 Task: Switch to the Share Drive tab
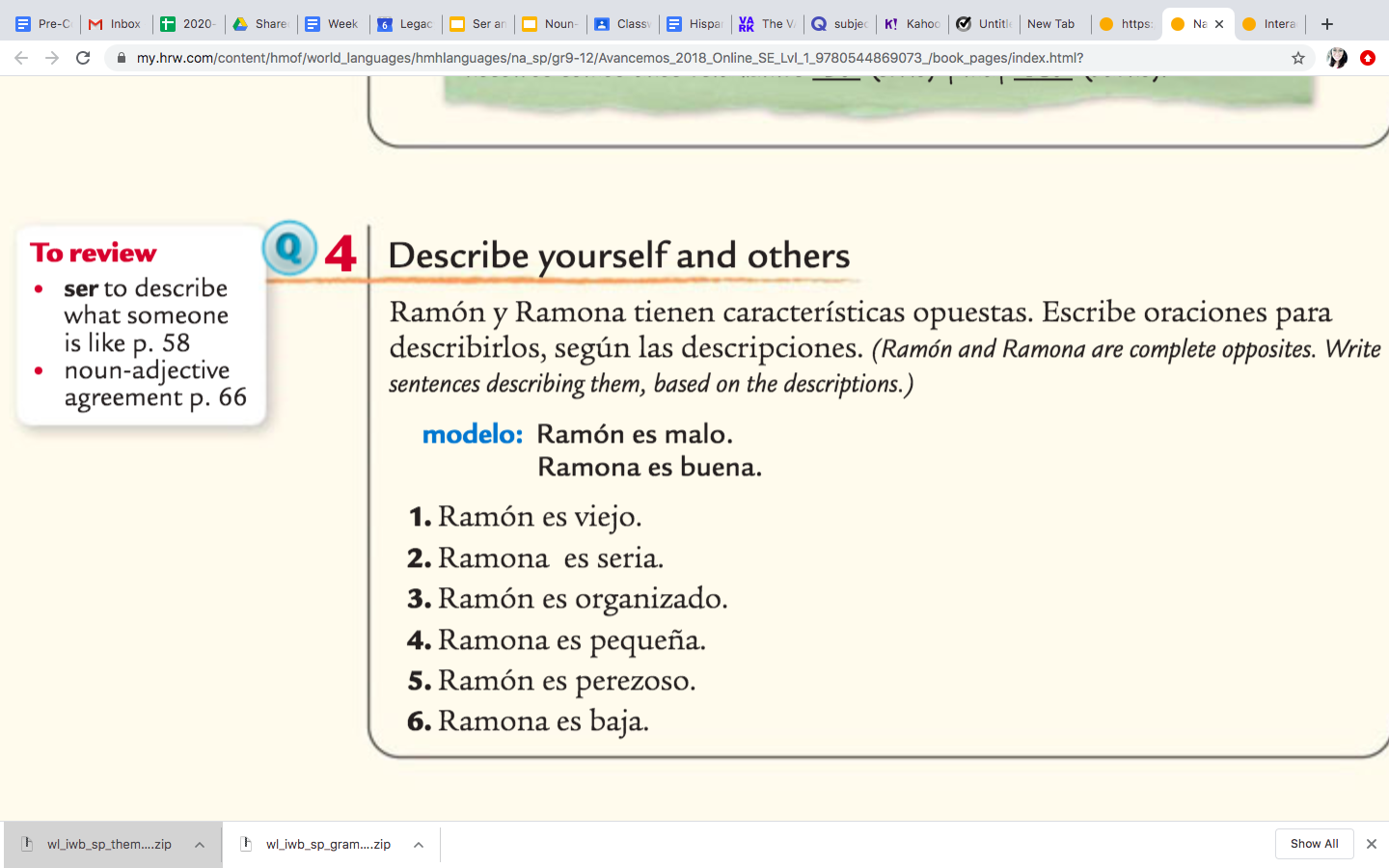coord(260,24)
